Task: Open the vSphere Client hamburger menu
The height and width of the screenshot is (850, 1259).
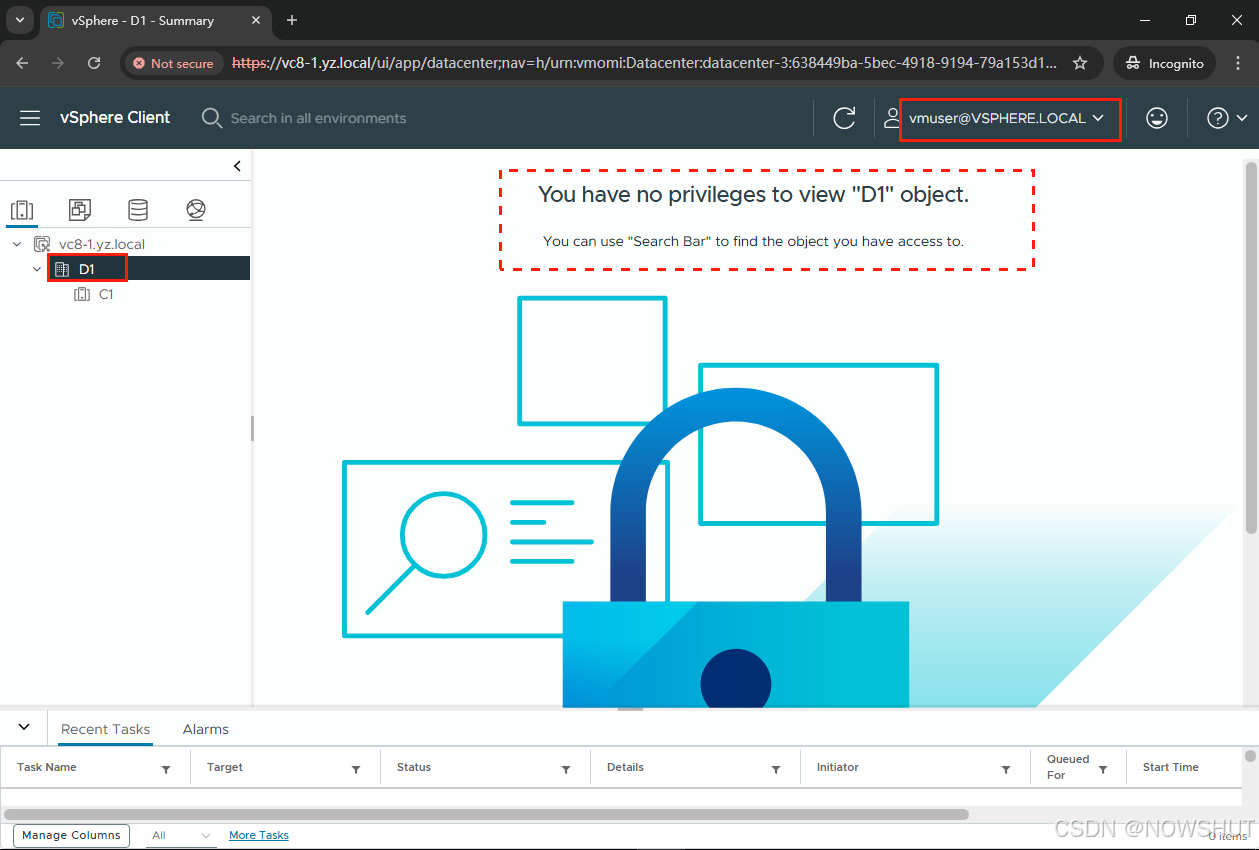Action: pyautogui.click(x=30, y=118)
